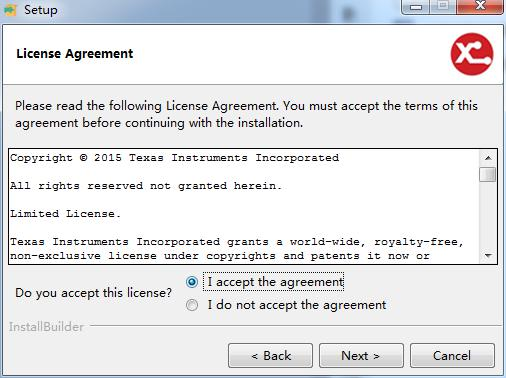The height and width of the screenshot is (378, 506).
Task: Click the red XDS logo icon
Action: (x=472, y=54)
